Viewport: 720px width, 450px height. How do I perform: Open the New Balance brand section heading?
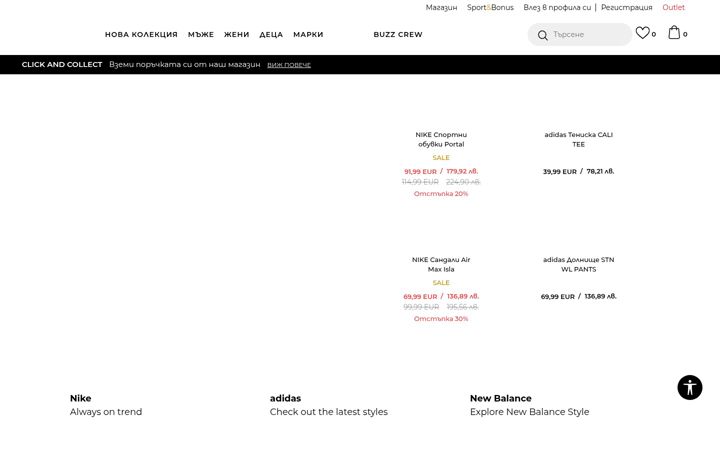501,398
